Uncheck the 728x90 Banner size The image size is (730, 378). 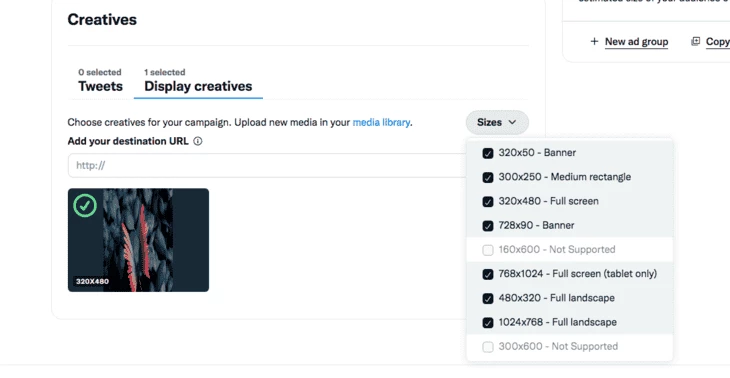(x=488, y=226)
